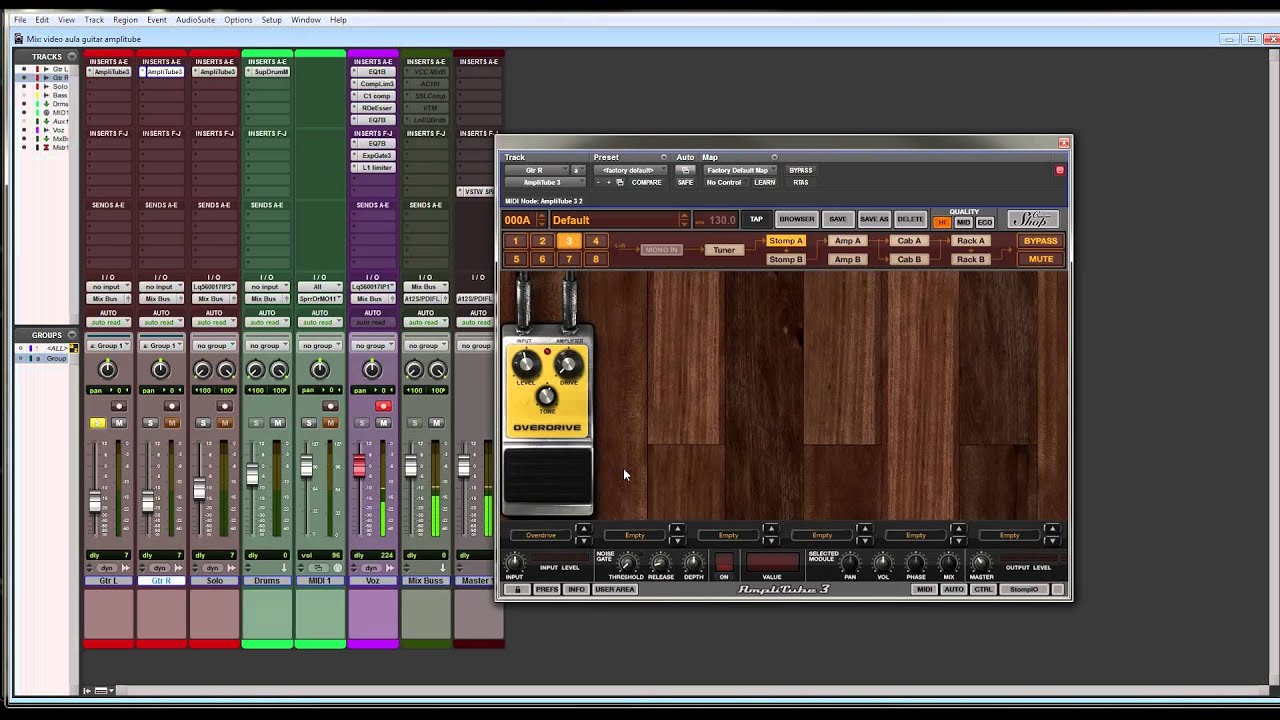Click the padlock icon in AmpliTube footer
Image resolution: width=1280 pixels, height=720 pixels.
[517, 590]
